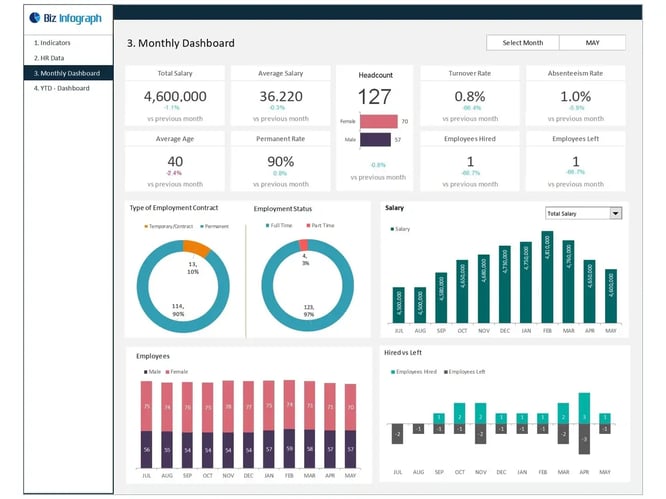
Task: Select 3. Monthly Dashboard in sidebar
Action: 68,73
